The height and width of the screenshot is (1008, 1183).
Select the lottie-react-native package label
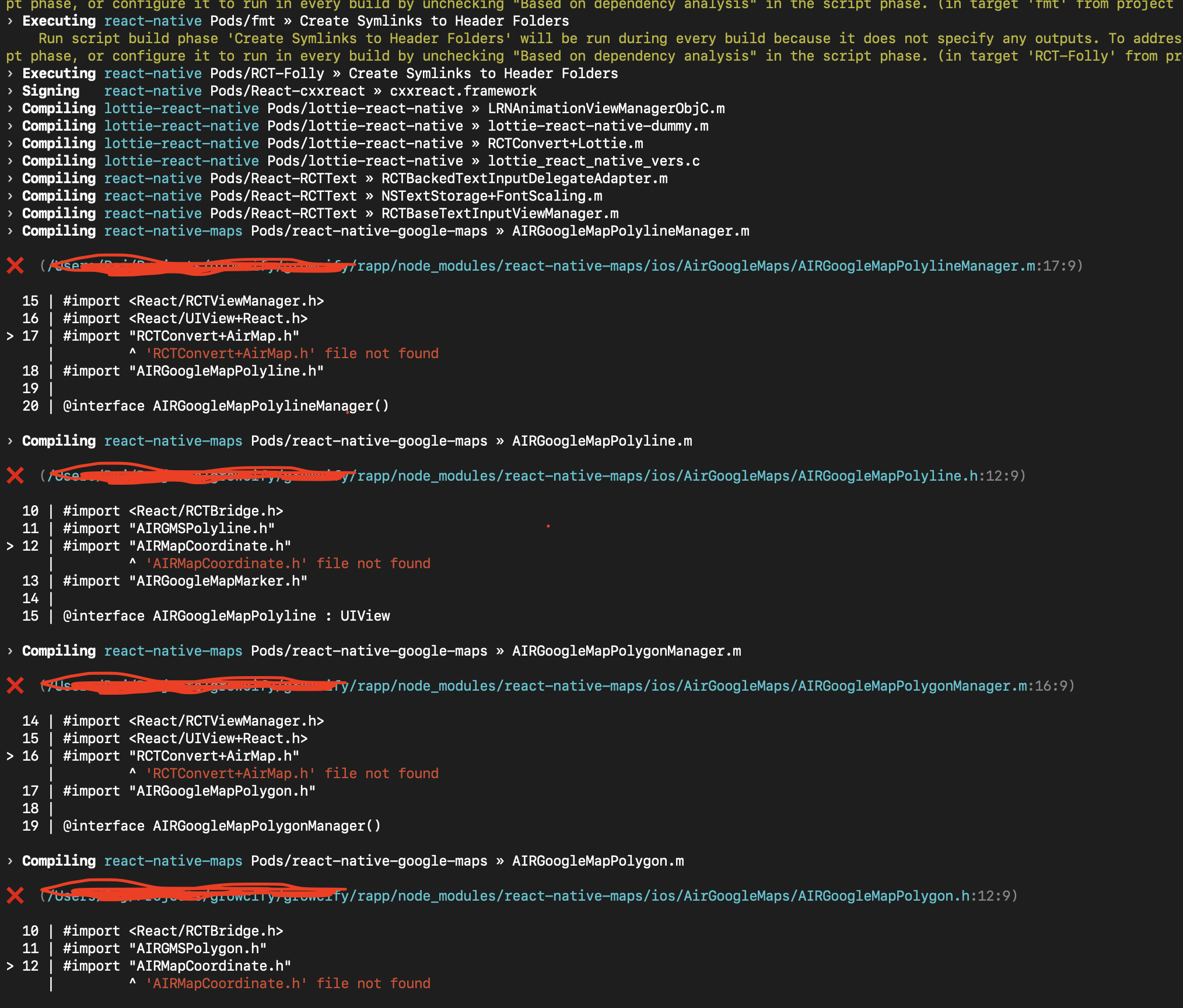click(x=182, y=108)
